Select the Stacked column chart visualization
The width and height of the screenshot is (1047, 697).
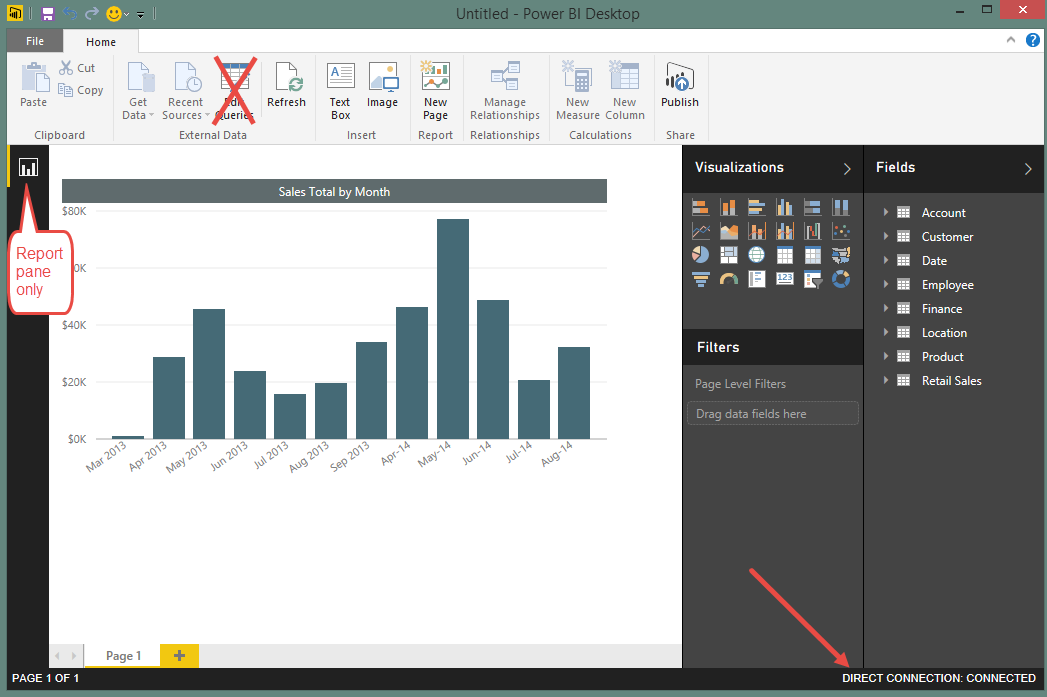(x=728, y=208)
